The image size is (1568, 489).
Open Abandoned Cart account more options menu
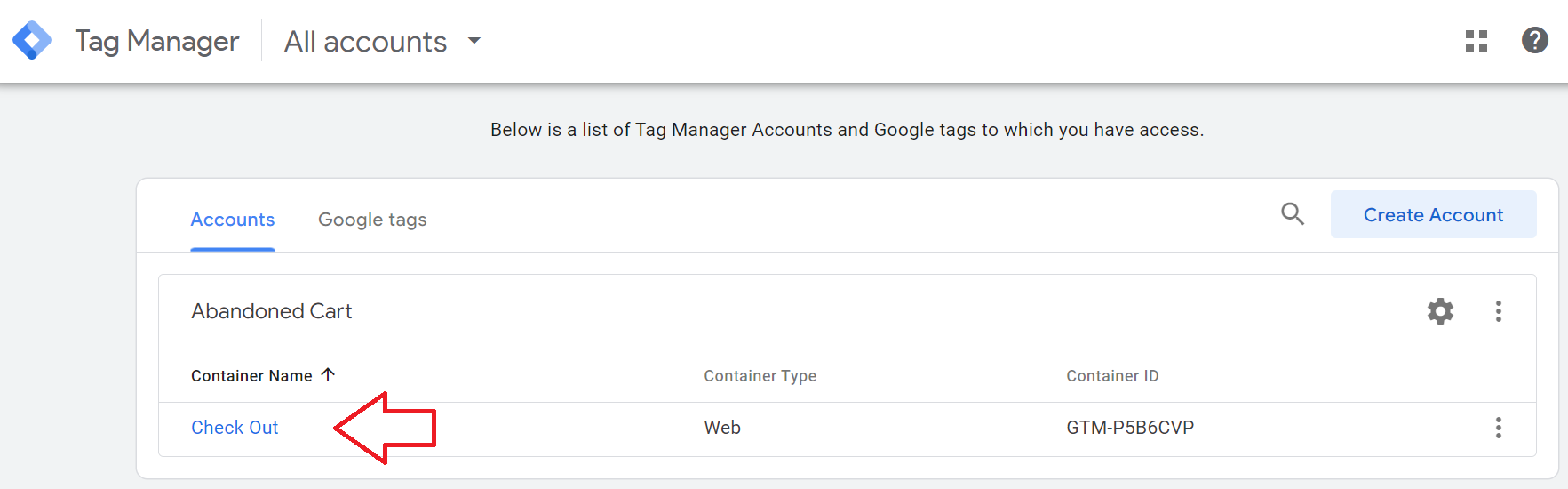(x=1499, y=311)
